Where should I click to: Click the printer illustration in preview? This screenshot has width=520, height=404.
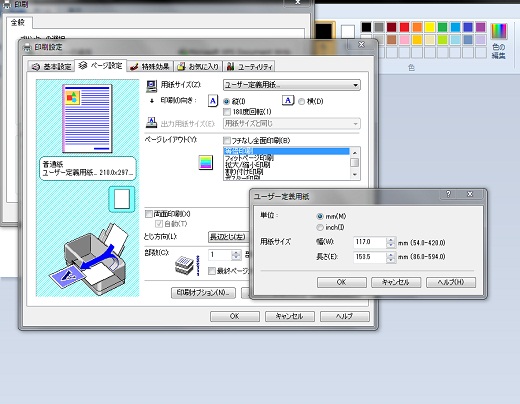[x=90, y=259]
